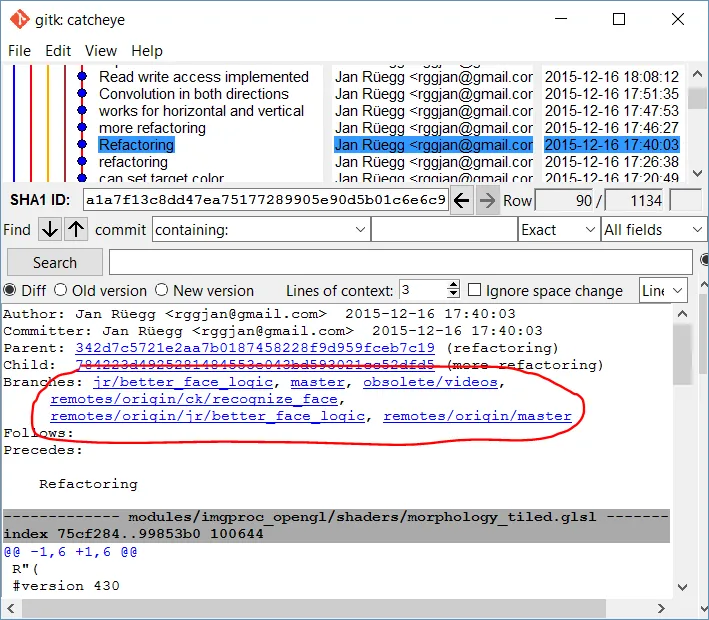
Task: Click the Lines of context value field
Action: (x=423, y=290)
